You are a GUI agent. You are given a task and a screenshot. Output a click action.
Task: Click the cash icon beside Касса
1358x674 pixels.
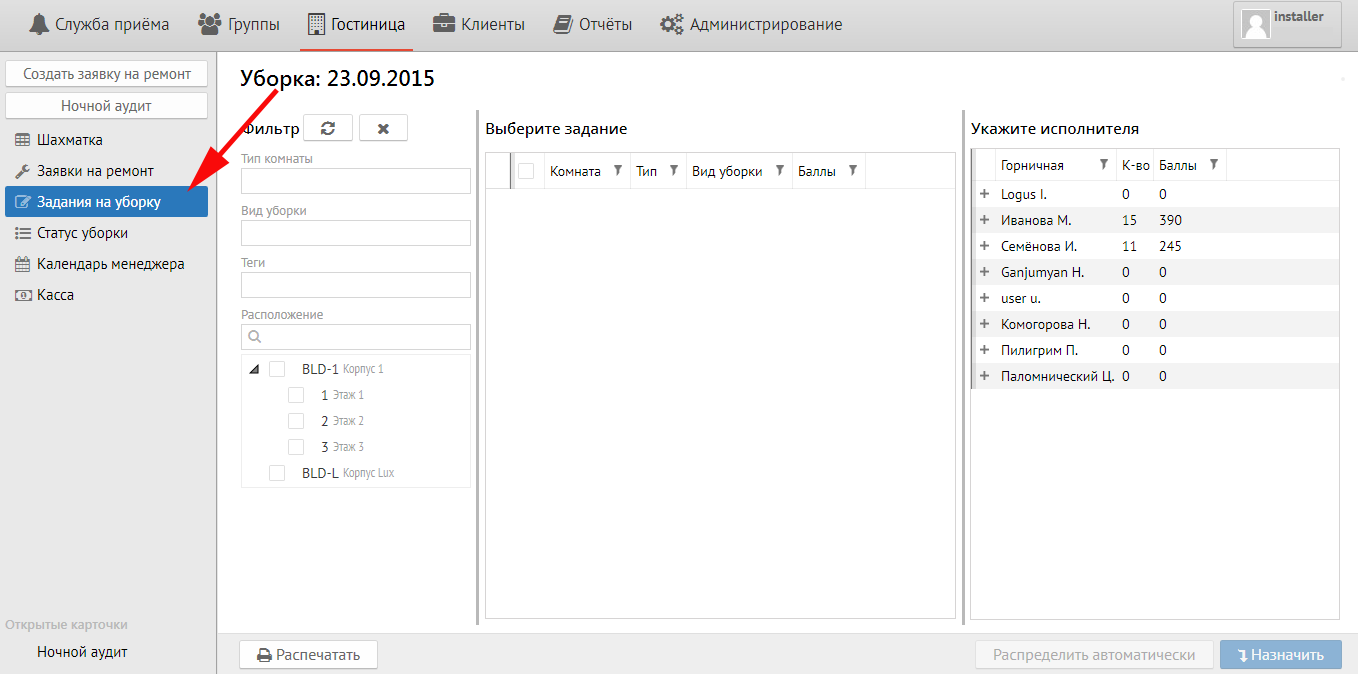coord(22,295)
